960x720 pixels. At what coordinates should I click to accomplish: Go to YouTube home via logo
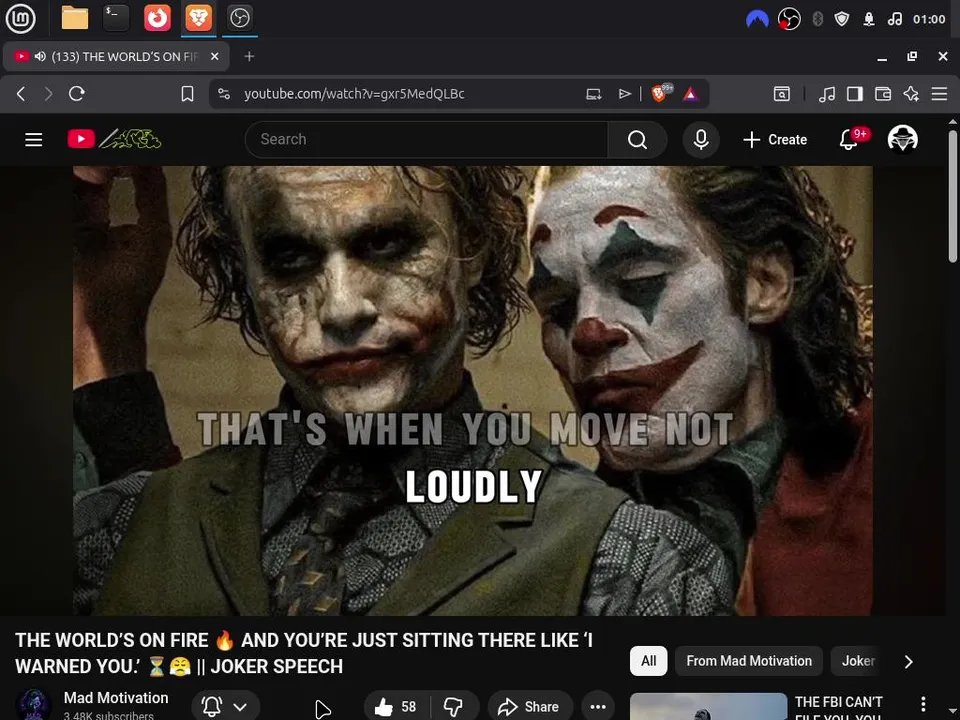tap(114, 139)
